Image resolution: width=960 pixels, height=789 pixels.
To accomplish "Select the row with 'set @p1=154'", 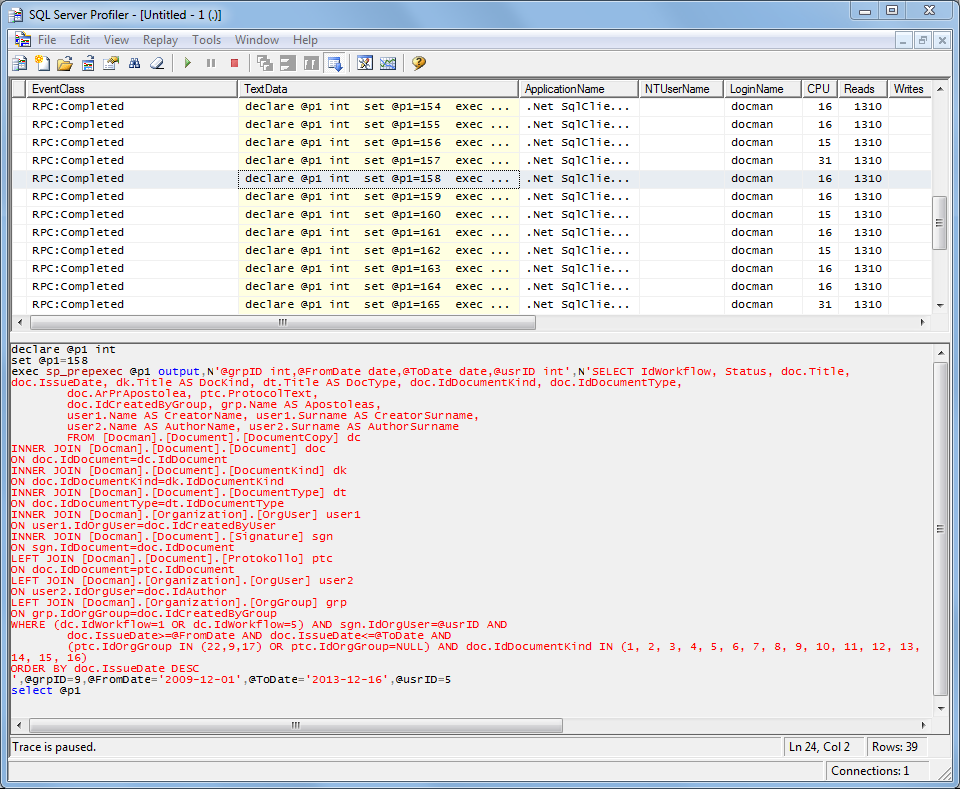I will tap(471, 107).
